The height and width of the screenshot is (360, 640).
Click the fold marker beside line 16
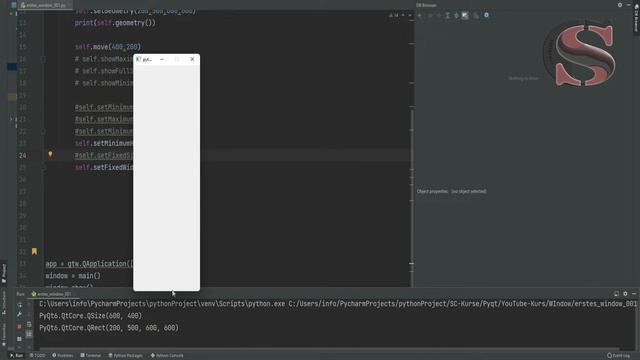(43, 59)
